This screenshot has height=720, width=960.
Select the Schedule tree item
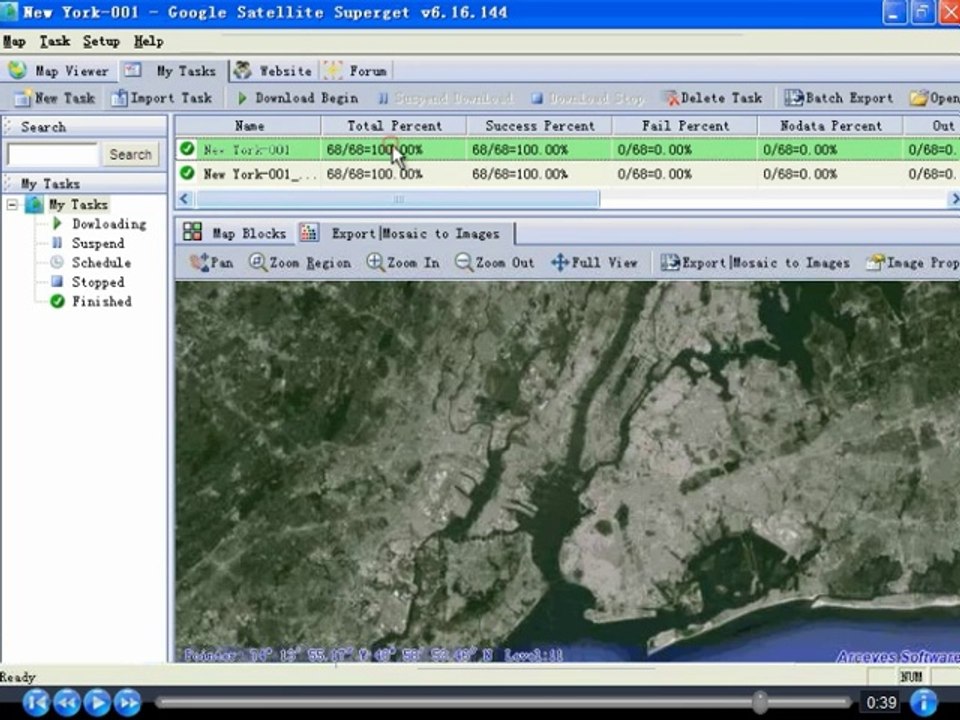tap(101, 263)
